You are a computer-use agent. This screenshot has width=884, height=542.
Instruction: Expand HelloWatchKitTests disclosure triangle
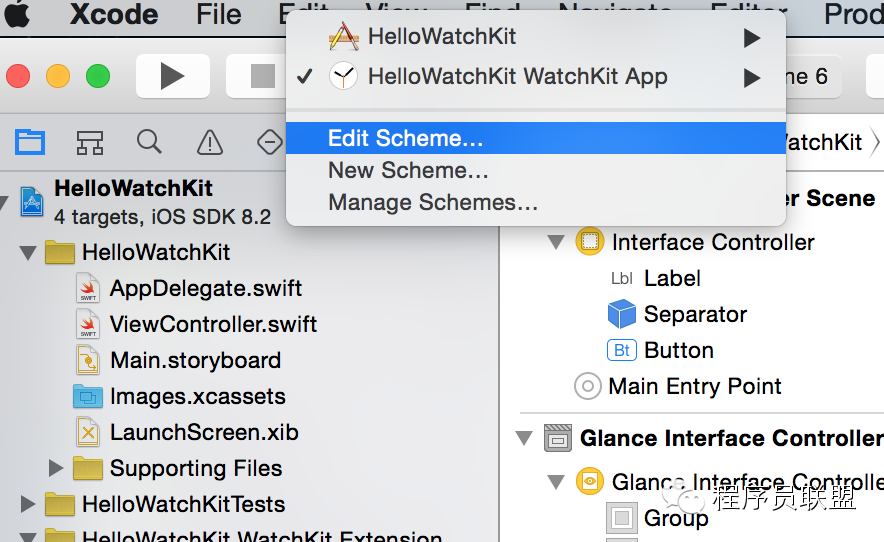pyautogui.click(x=27, y=504)
